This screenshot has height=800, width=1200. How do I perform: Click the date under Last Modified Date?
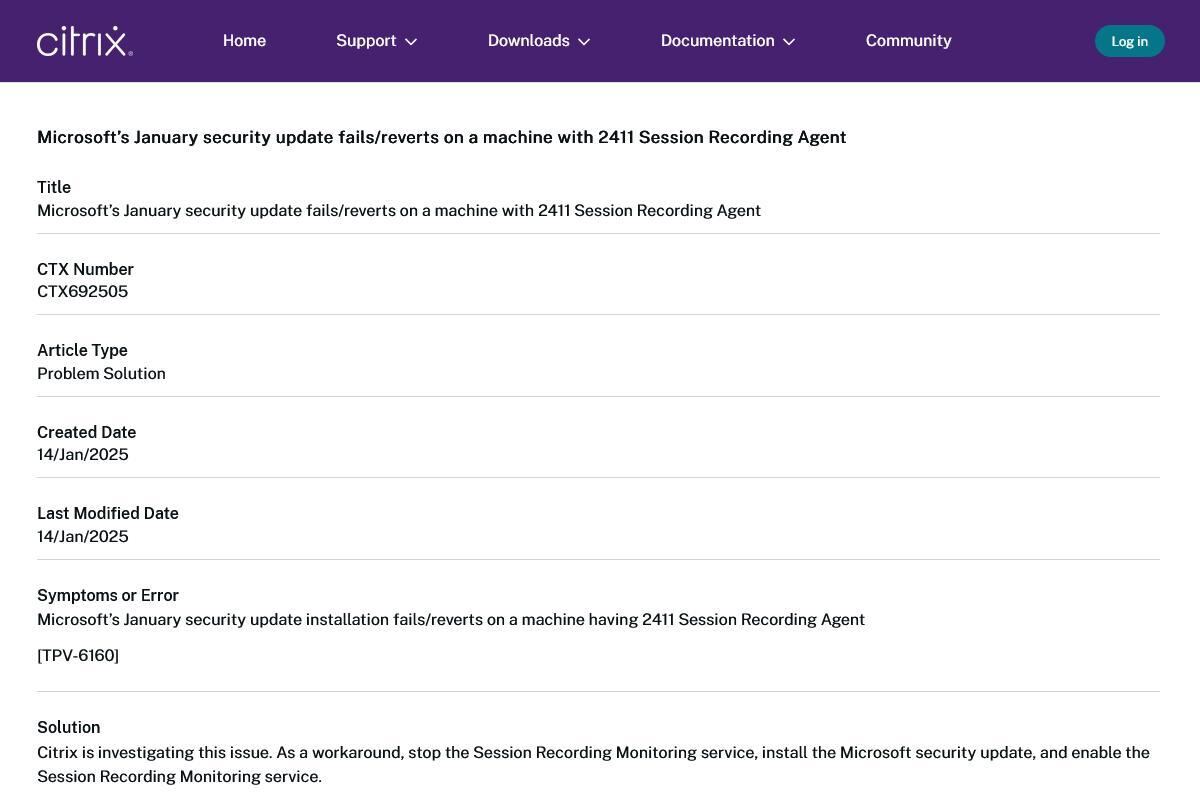(82, 537)
